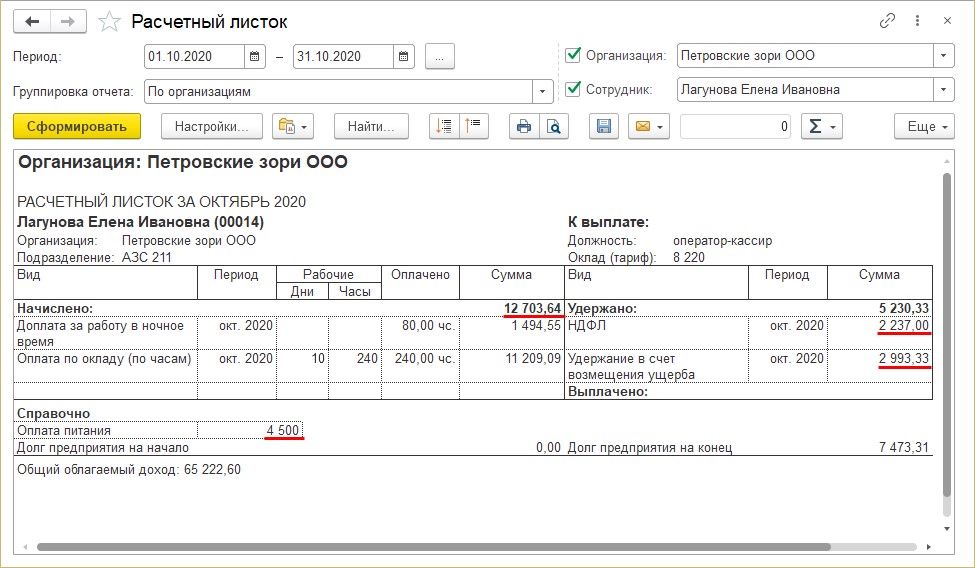Save report with the floppy disk icon
975x568 pixels.
click(604, 126)
